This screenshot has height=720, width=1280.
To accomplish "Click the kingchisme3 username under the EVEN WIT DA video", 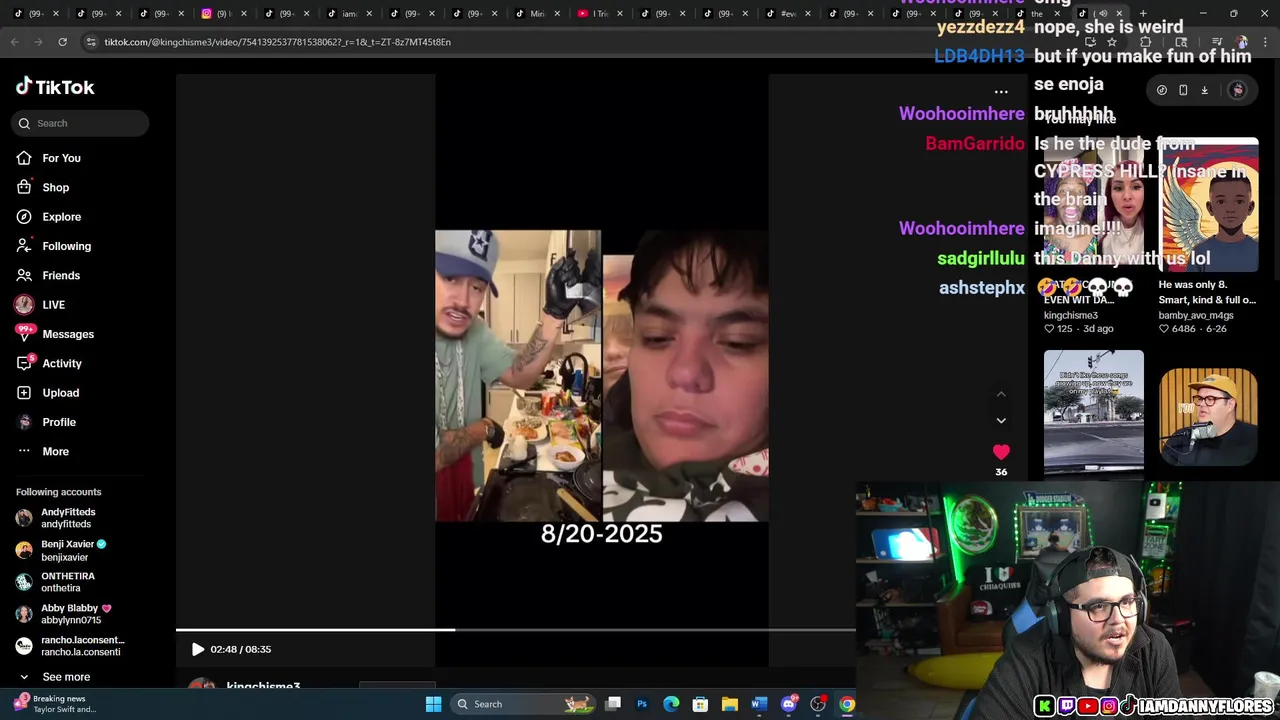I will pos(1071,315).
